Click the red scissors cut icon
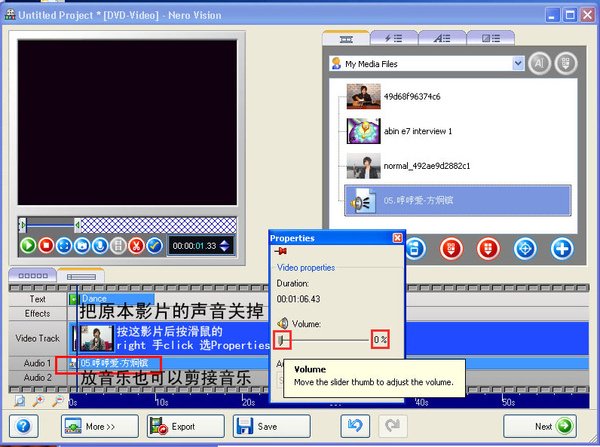 [x=136, y=245]
